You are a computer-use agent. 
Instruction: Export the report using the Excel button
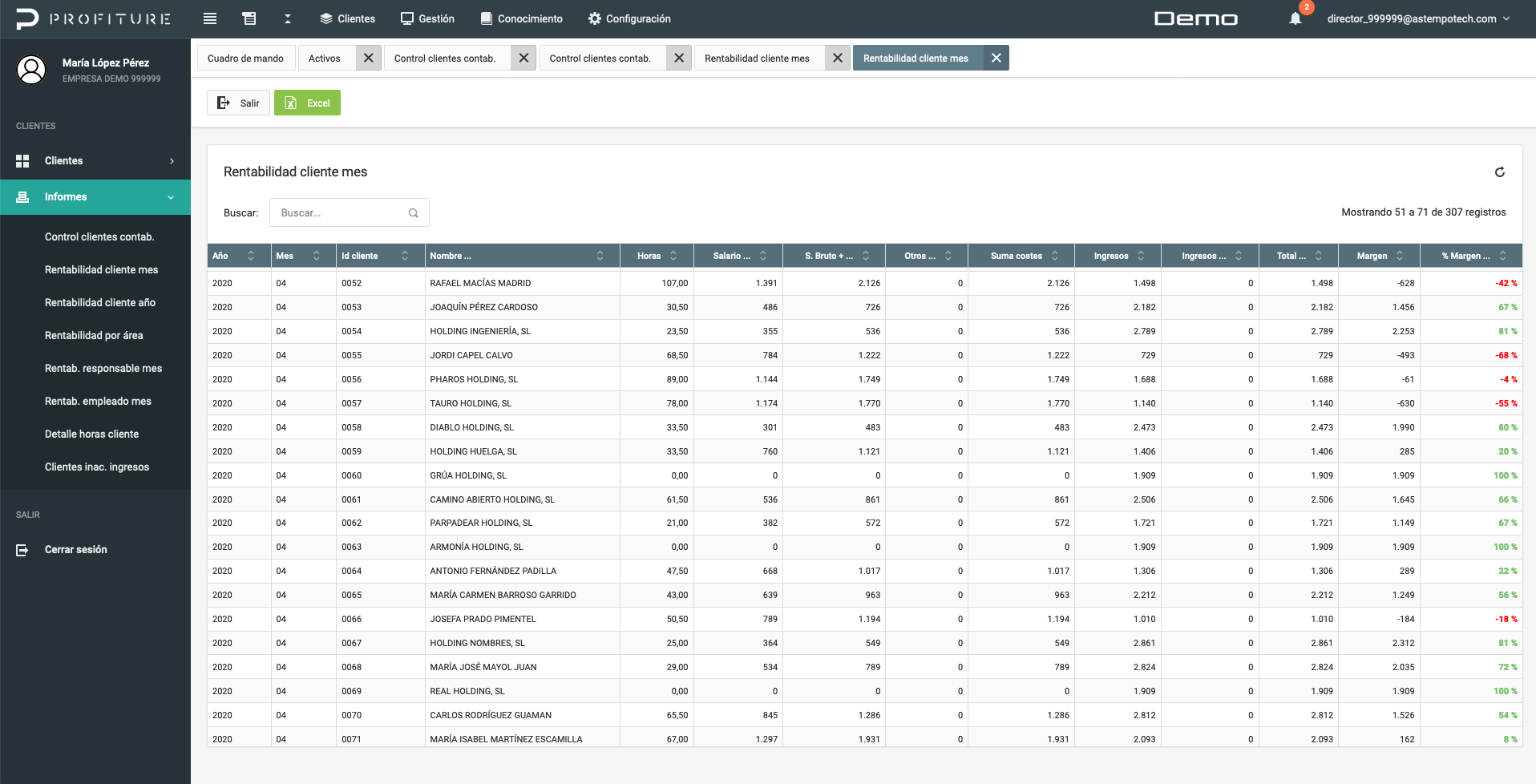(x=307, y=103)
